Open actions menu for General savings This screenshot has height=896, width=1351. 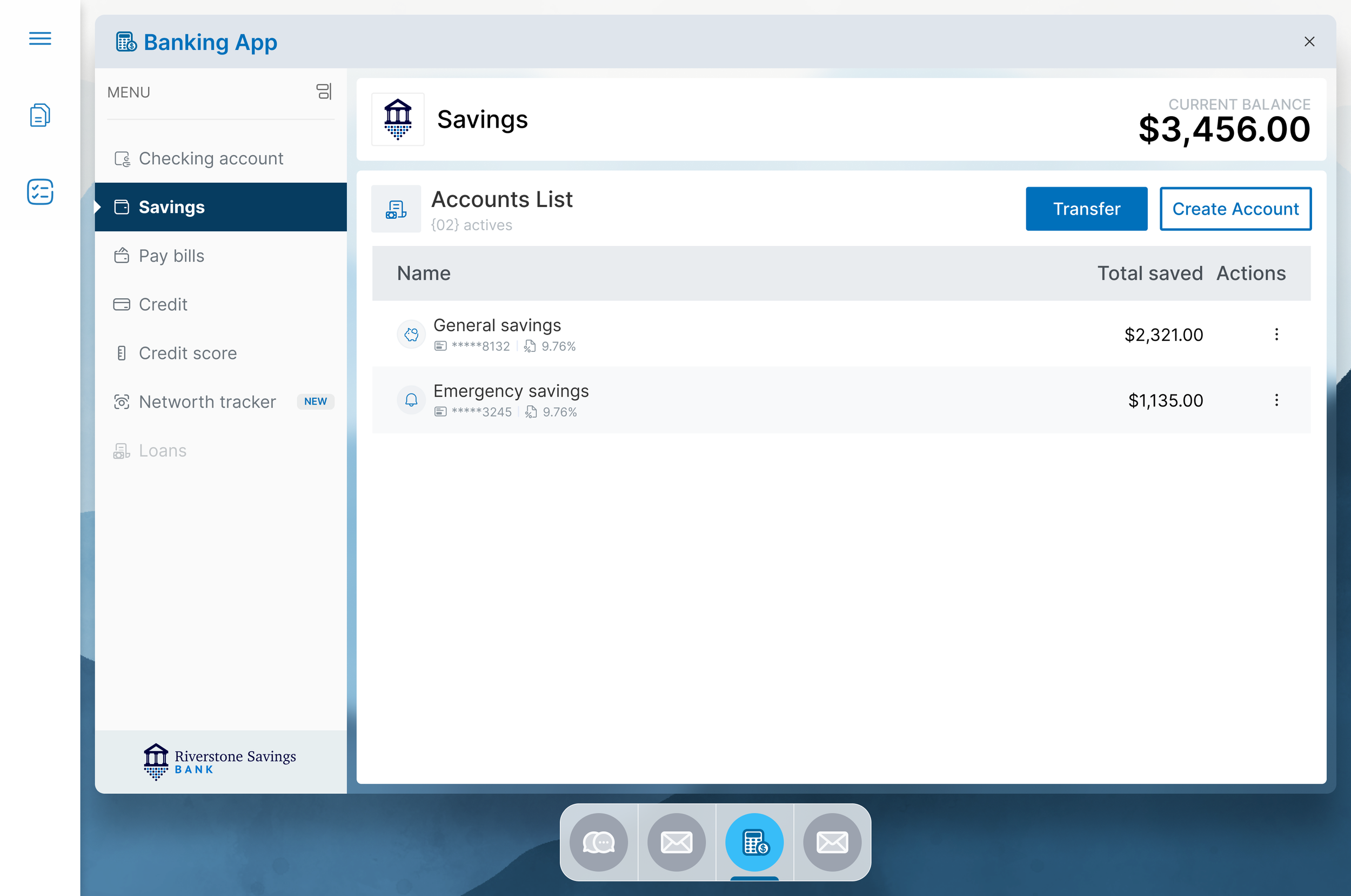coord(1276,335)
